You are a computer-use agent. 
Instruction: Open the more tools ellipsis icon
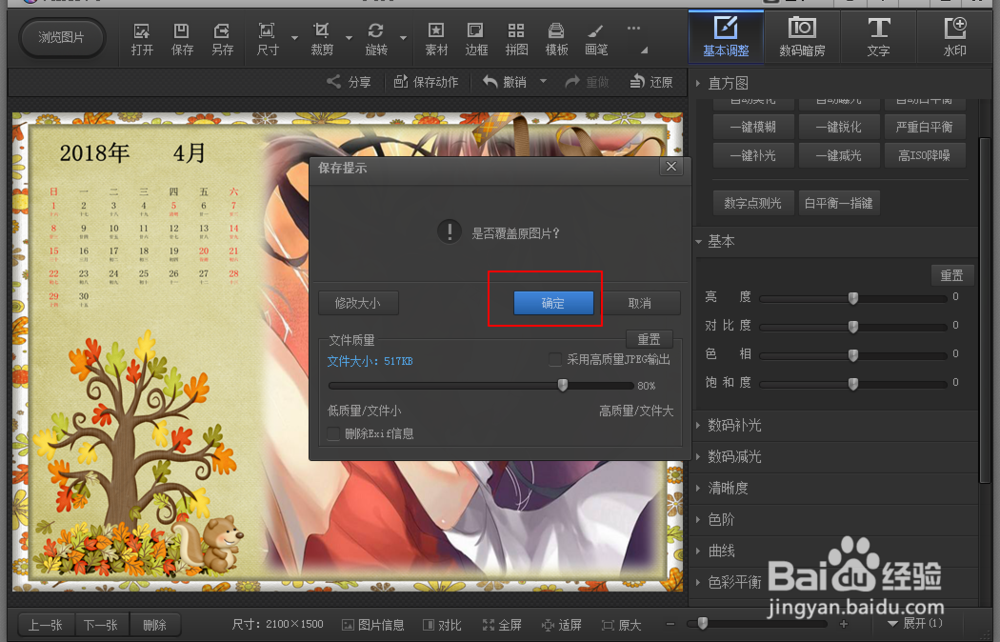tap(633, 28)
